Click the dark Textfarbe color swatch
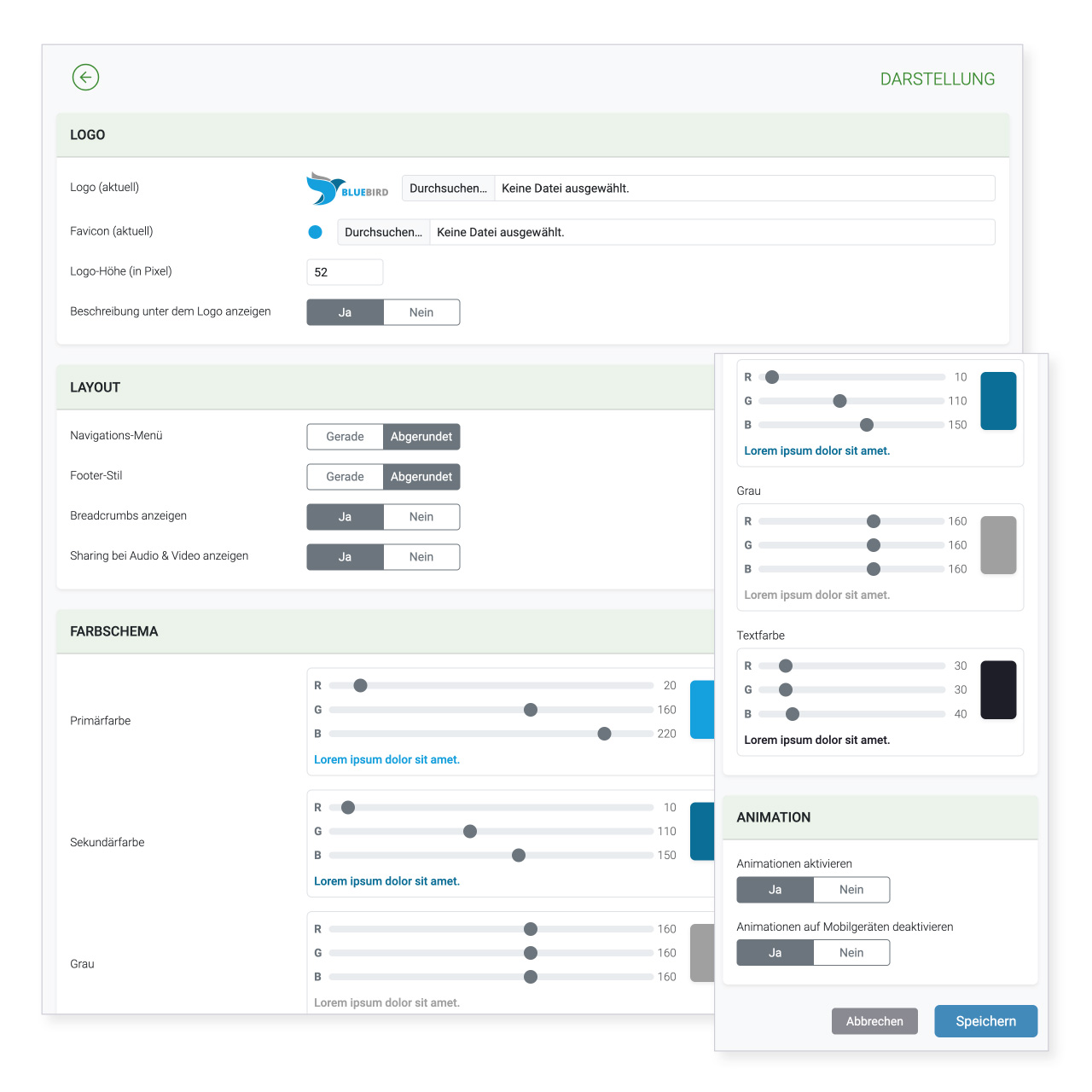Viewport: 1092px width, 1092px height. click(998, 690)
